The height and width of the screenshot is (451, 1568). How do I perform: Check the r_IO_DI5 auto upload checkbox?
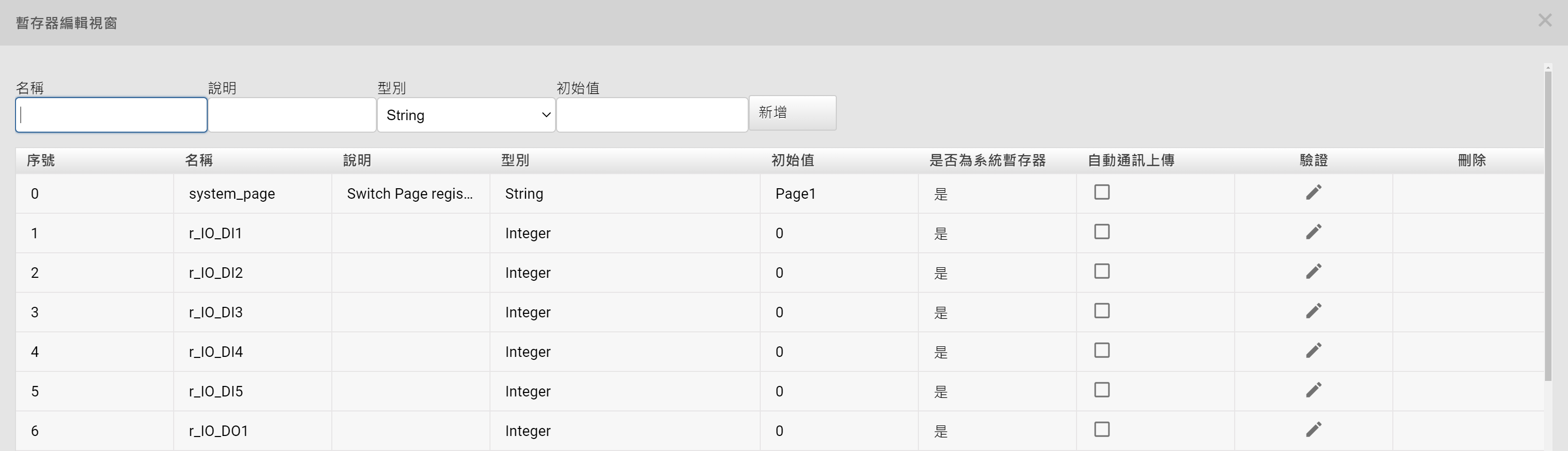pos(1102,390)
